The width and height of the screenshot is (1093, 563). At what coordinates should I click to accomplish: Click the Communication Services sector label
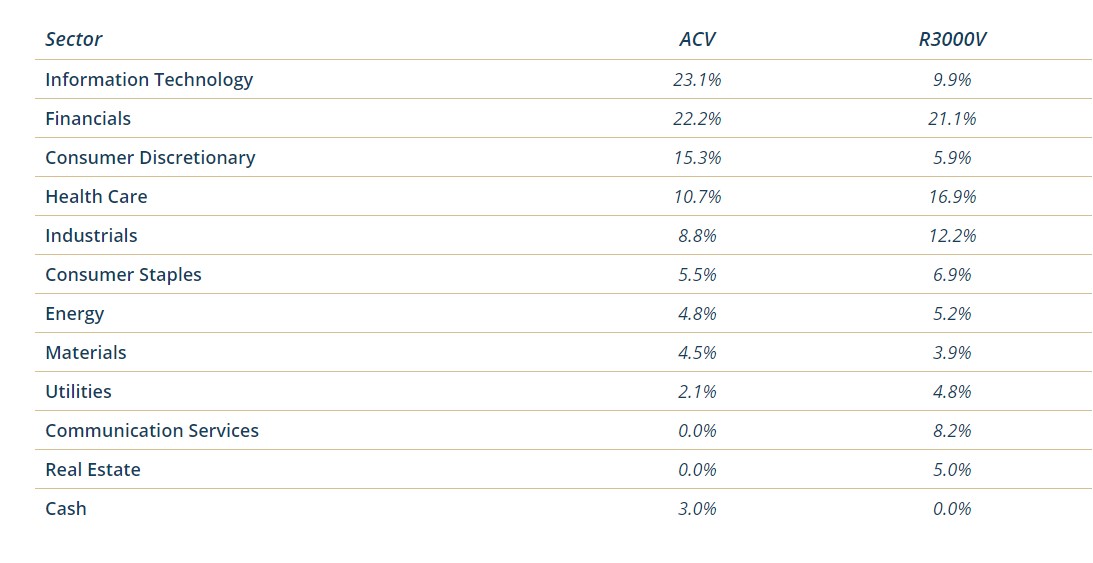[x=152, y=430]
